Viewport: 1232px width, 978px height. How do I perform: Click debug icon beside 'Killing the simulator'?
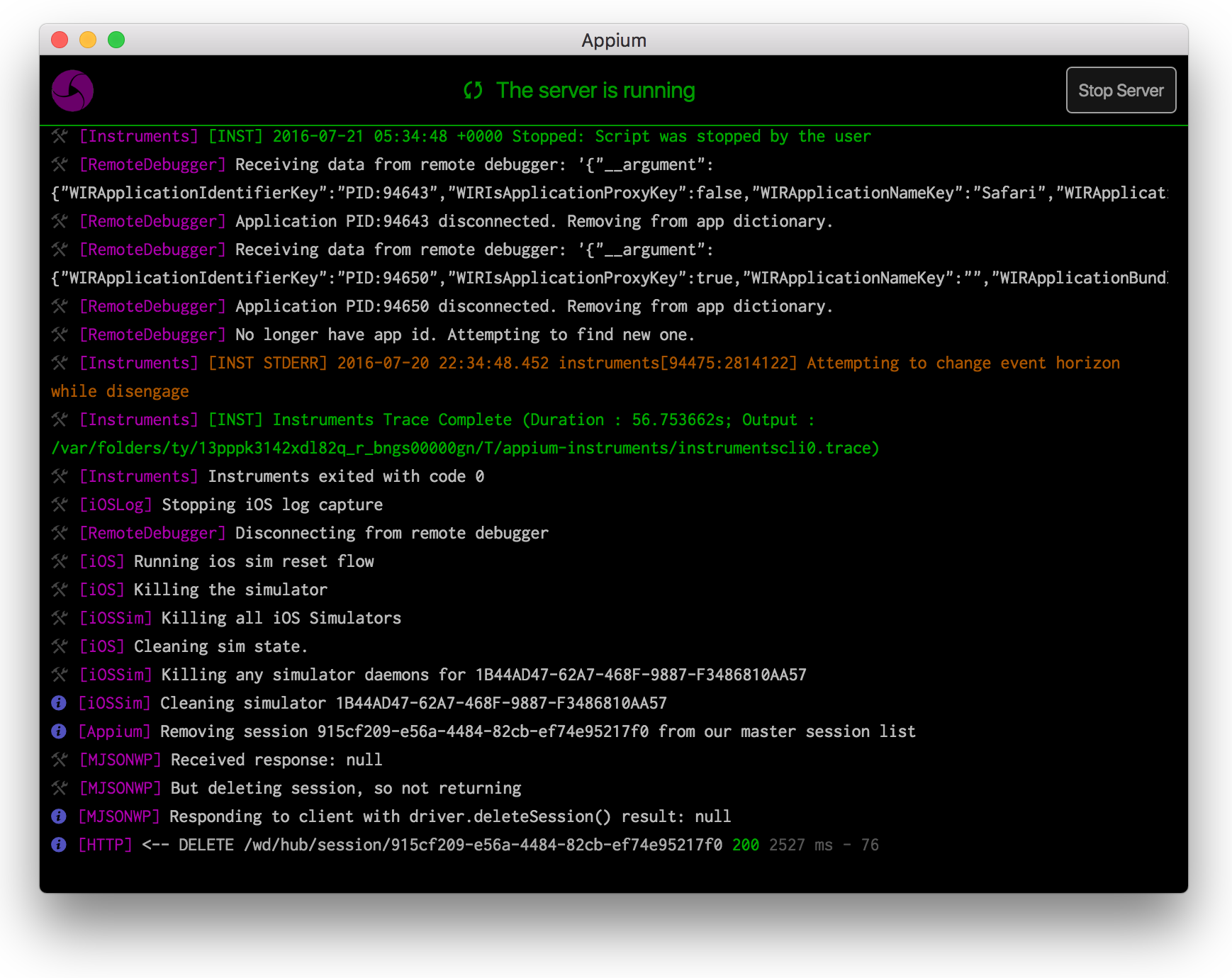point(60,590)
